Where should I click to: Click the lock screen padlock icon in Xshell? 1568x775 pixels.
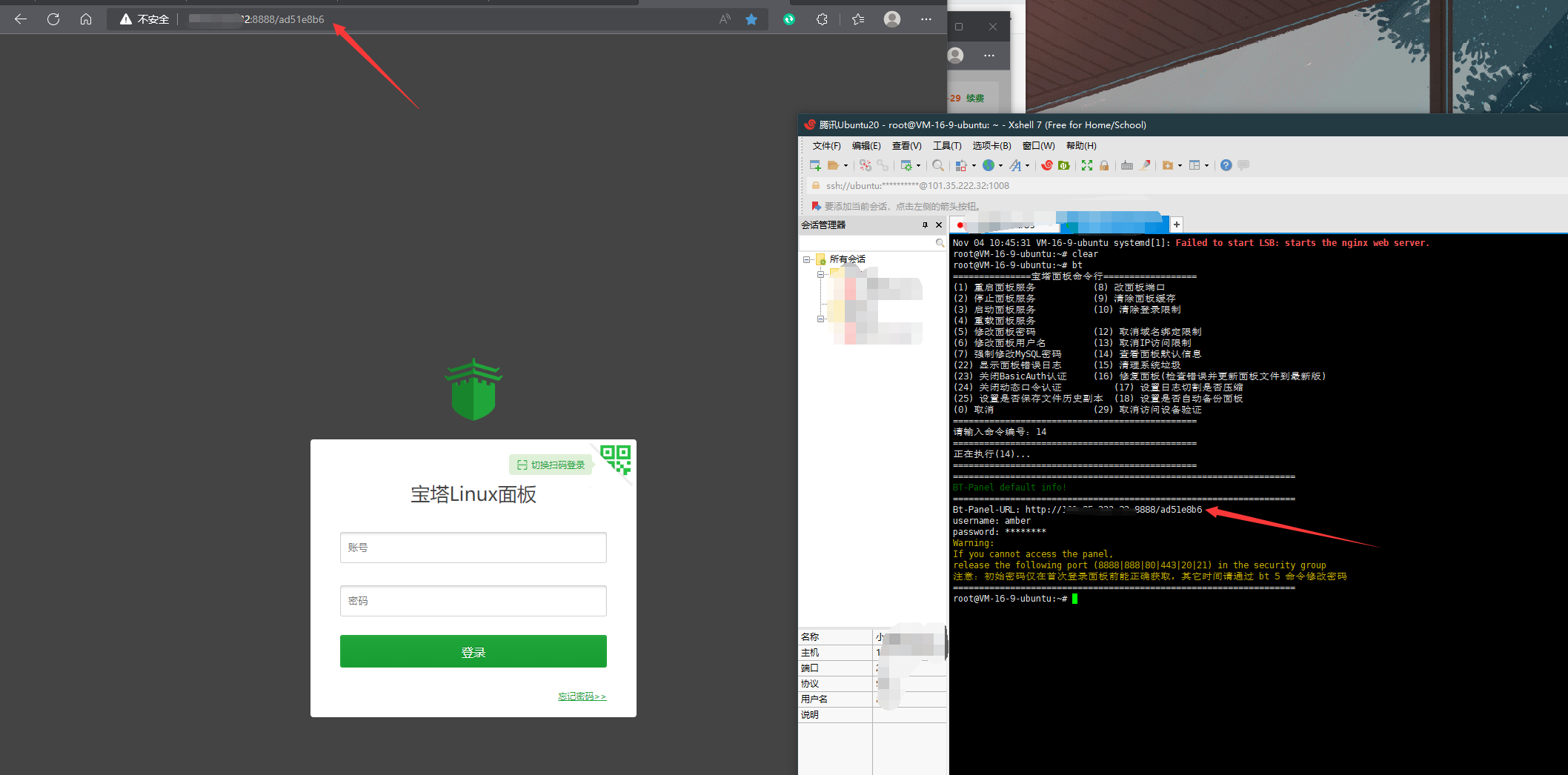(1104, 165)
